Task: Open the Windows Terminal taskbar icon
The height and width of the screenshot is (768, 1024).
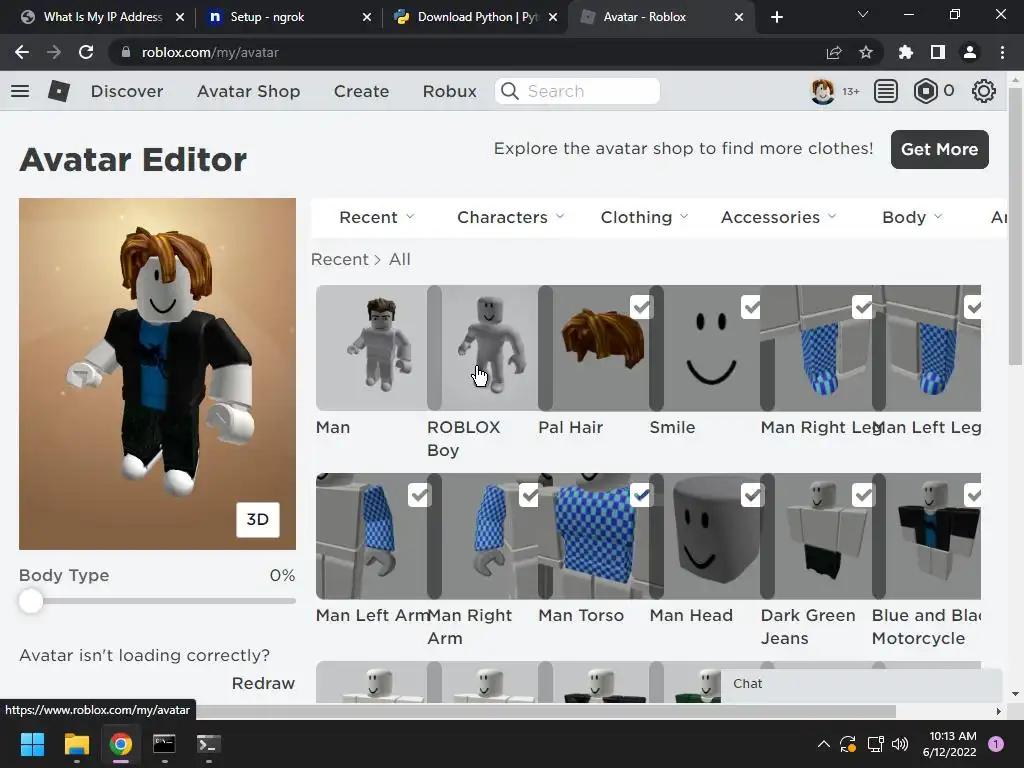Action: (208, 744)
